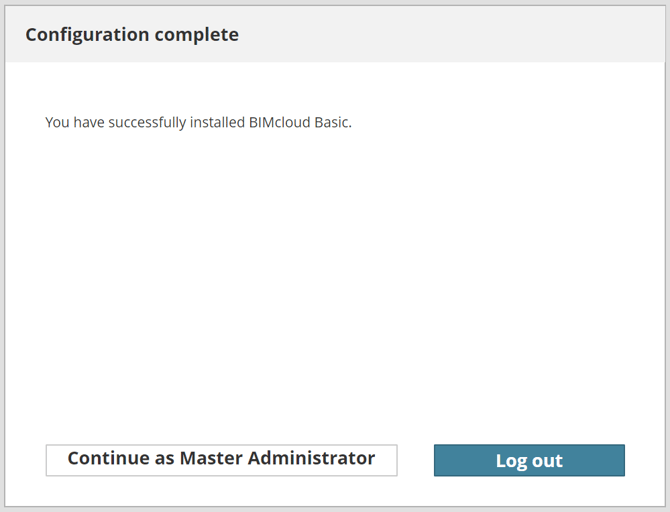
Task: Click the successfully installed BIMcloud Basic message
Action: pyautogui.click(x=199, y=123)
